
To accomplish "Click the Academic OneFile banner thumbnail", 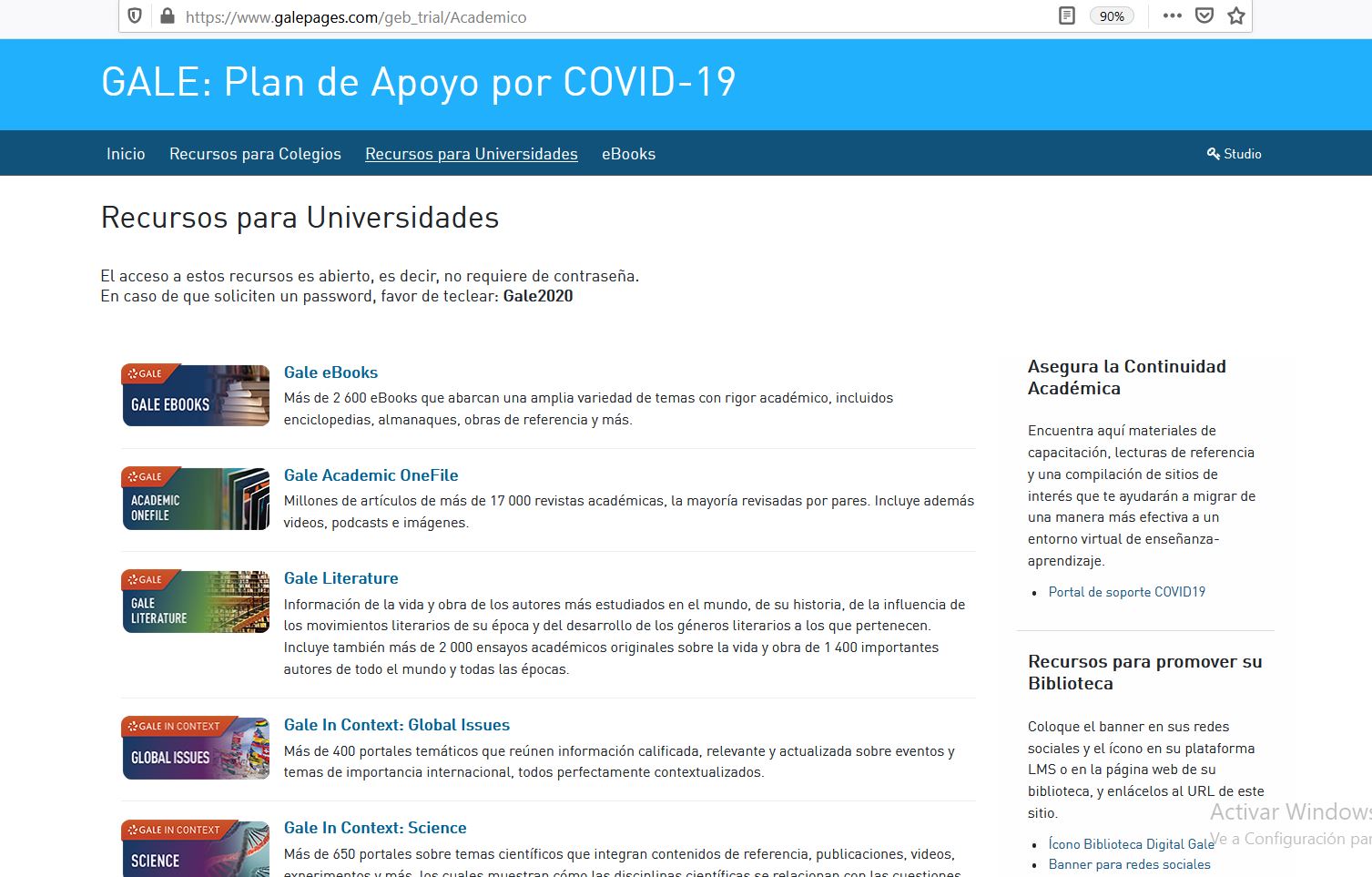I will tap(196, 498).
